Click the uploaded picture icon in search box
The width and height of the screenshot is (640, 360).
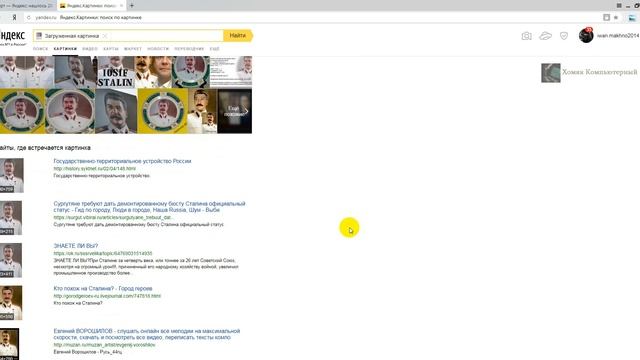39,36
